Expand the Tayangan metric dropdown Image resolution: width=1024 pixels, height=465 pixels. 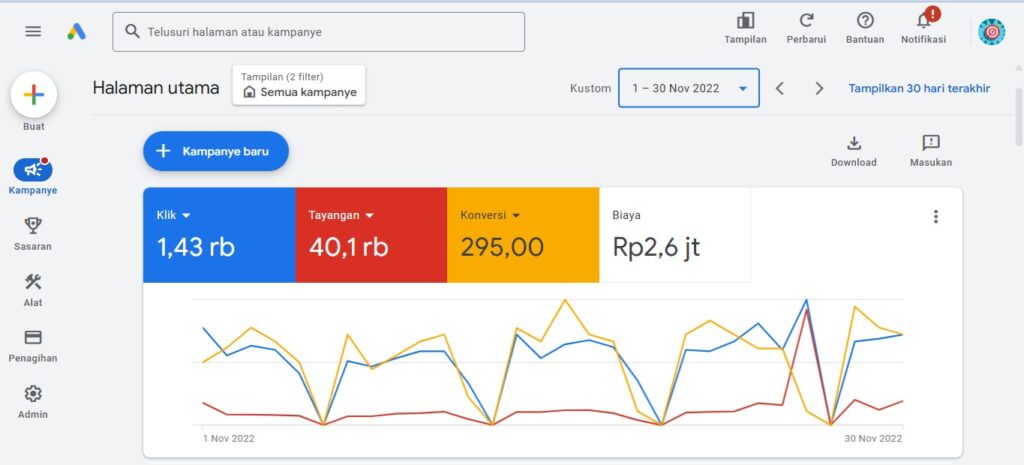(369, 215)
